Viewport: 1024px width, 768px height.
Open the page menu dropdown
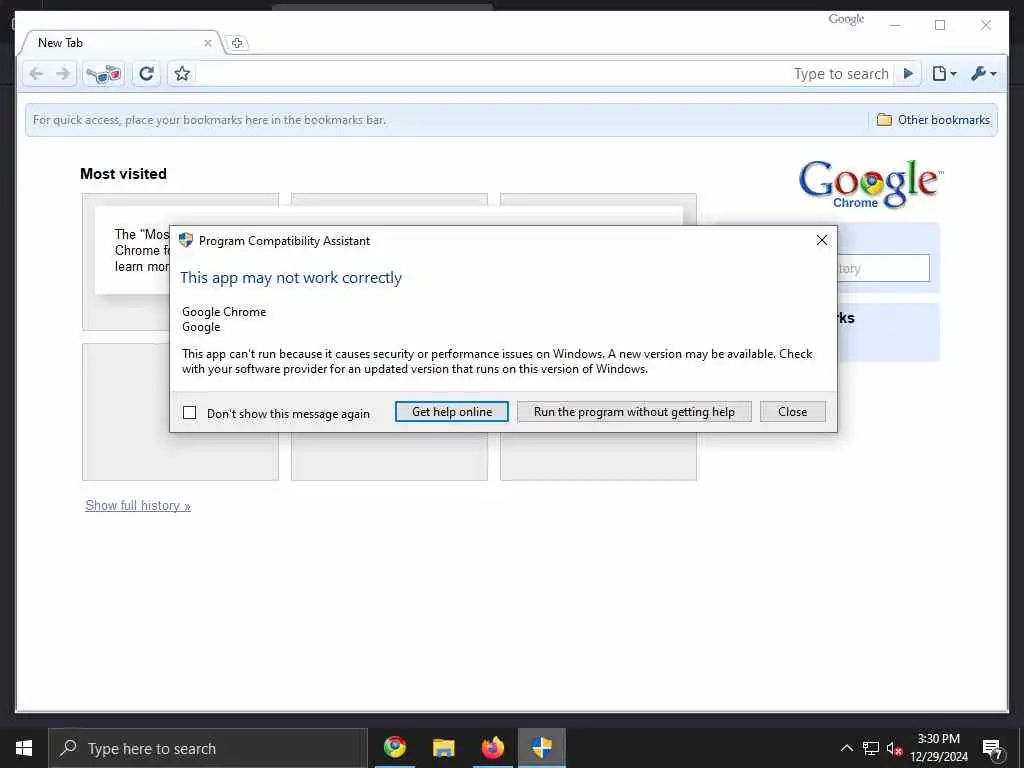coord(944,74)
